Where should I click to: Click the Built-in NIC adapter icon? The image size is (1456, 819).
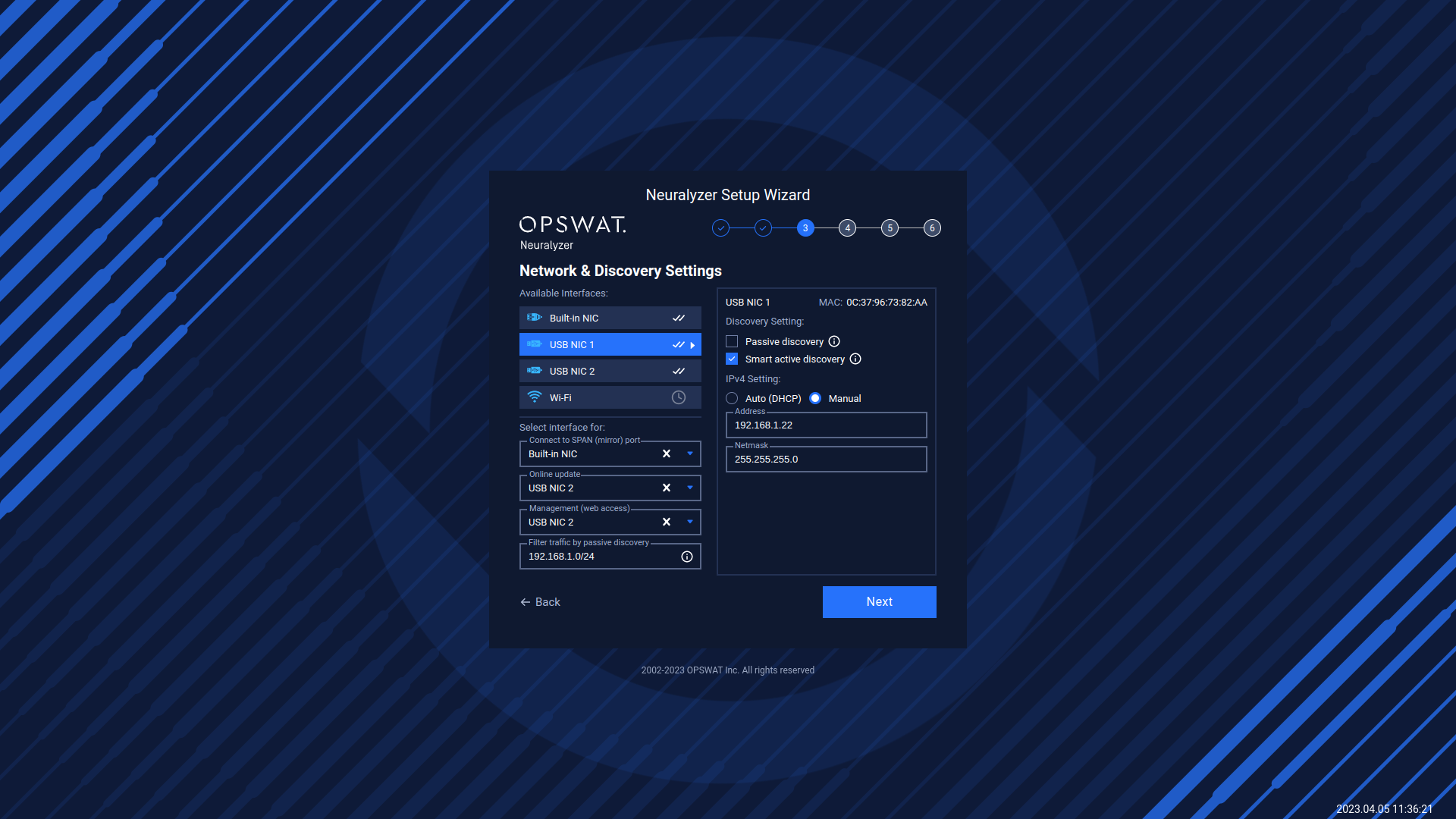click(x=535, y=318)
